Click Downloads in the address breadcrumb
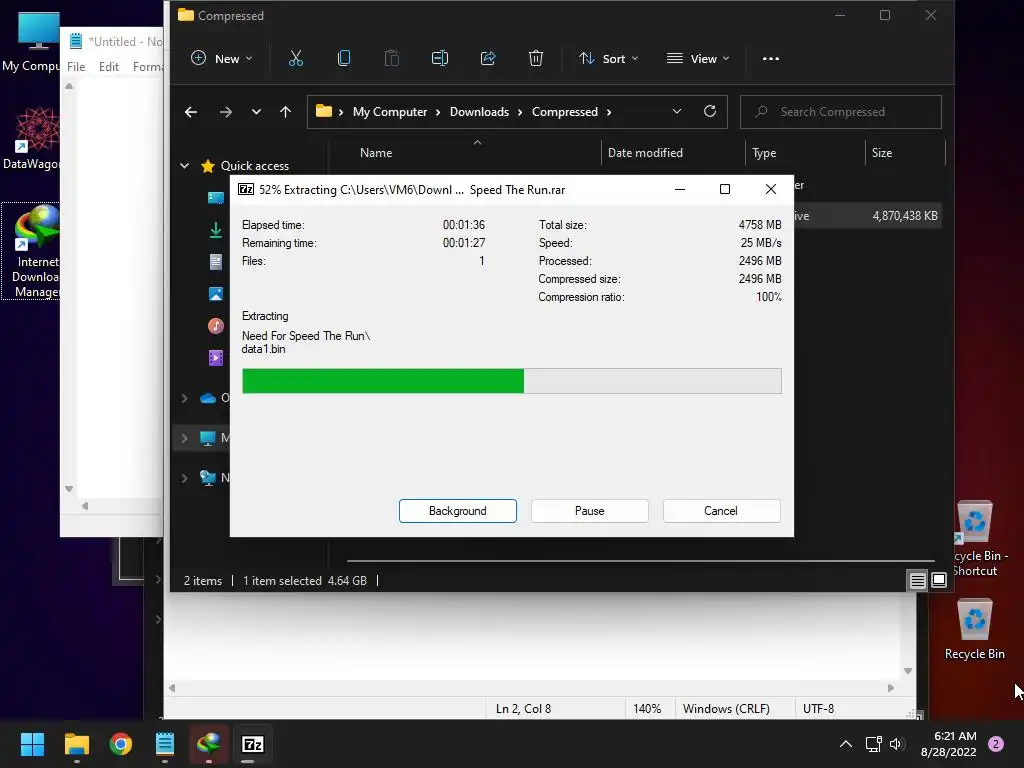 (479, 112)
